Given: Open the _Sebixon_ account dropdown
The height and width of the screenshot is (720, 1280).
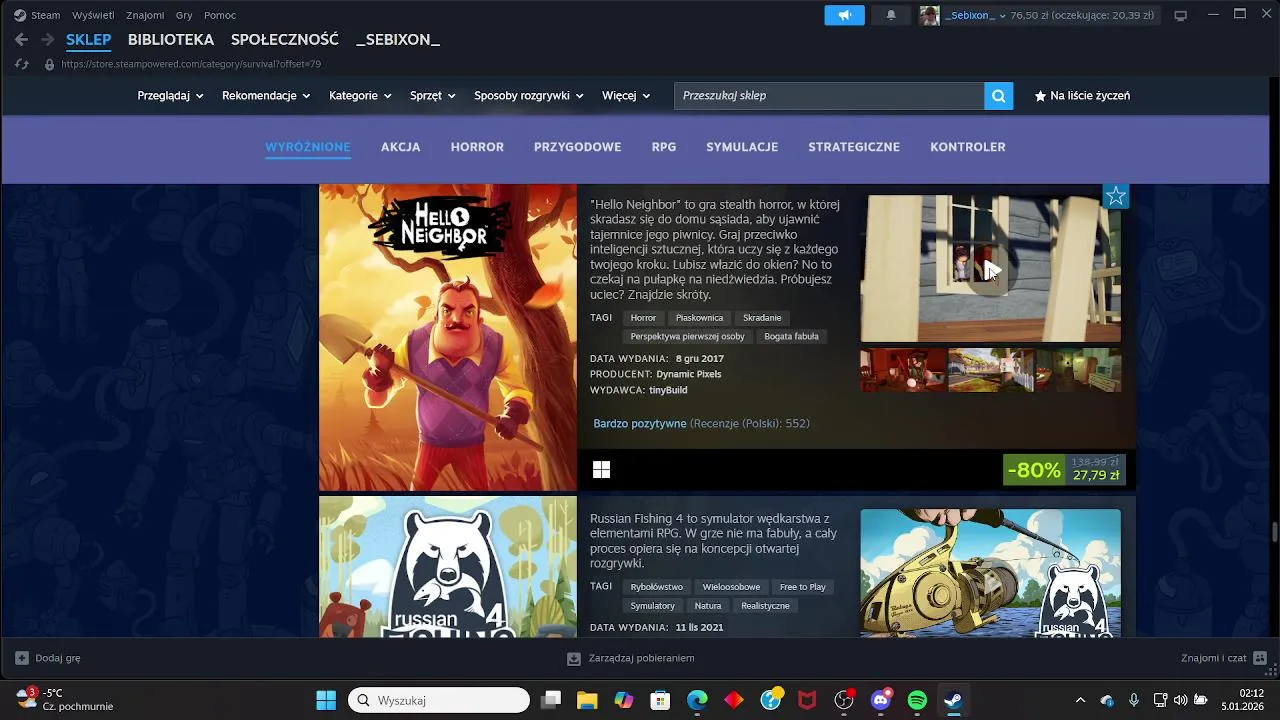Looking at the screenshot, I should tap(976, 15).
